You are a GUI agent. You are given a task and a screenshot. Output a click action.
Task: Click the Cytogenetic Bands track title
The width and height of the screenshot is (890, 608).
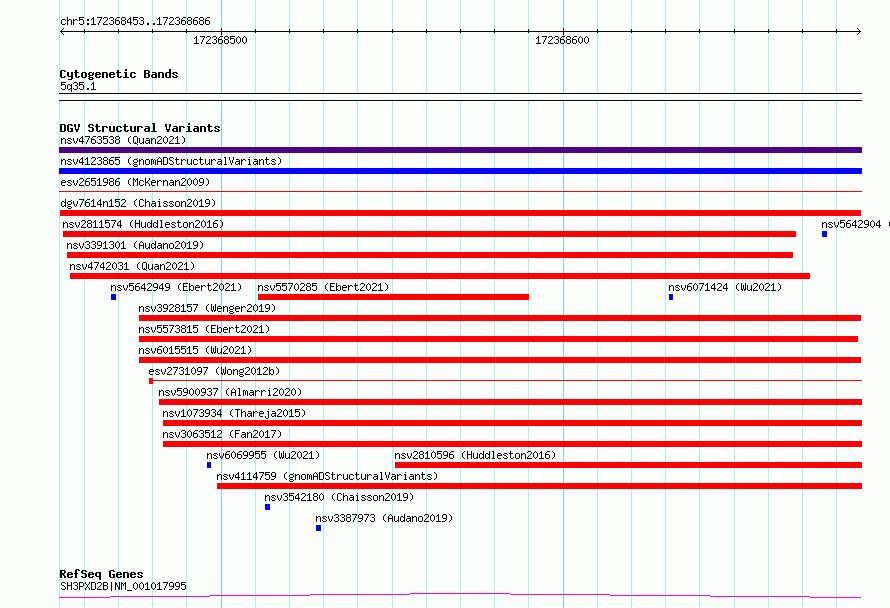pos(119,74)
